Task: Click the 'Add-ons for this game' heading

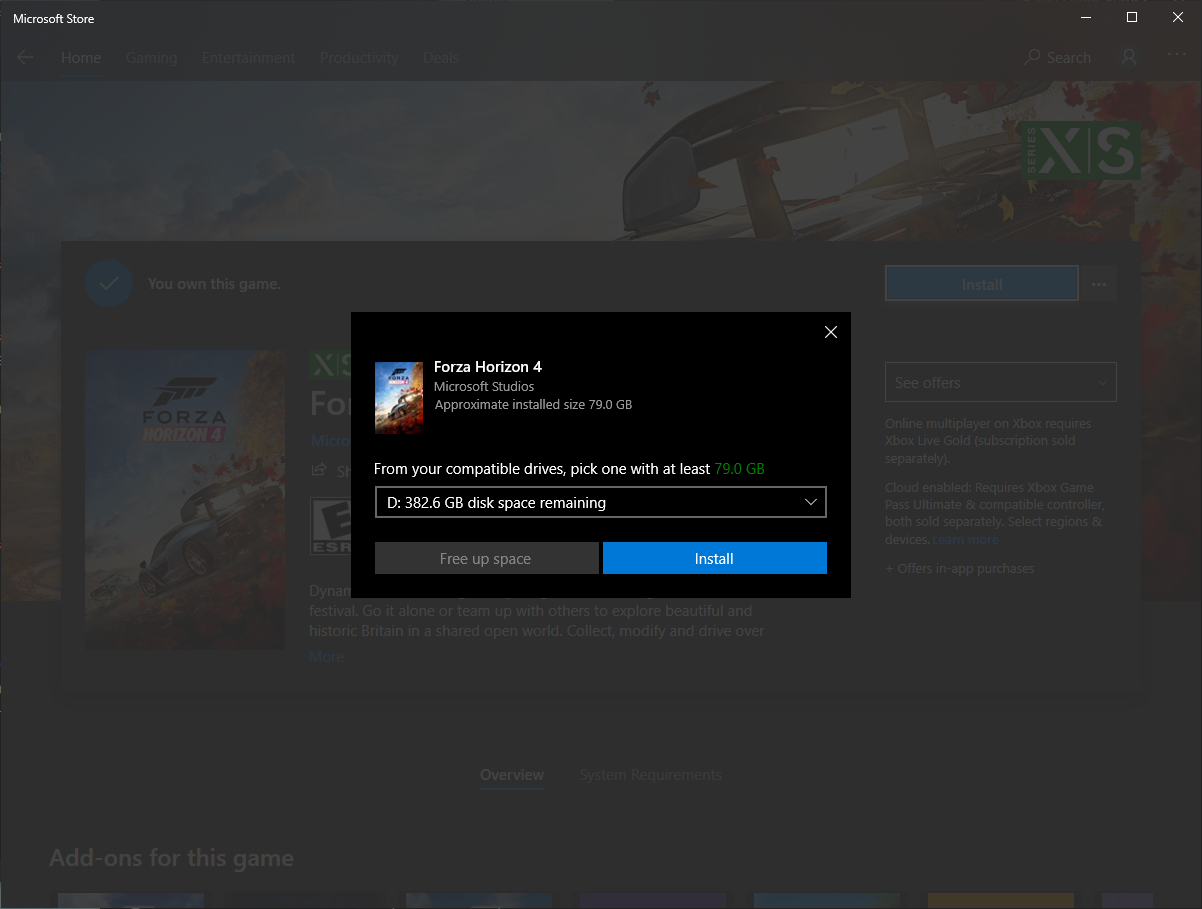Action: [x=171, y=858]
